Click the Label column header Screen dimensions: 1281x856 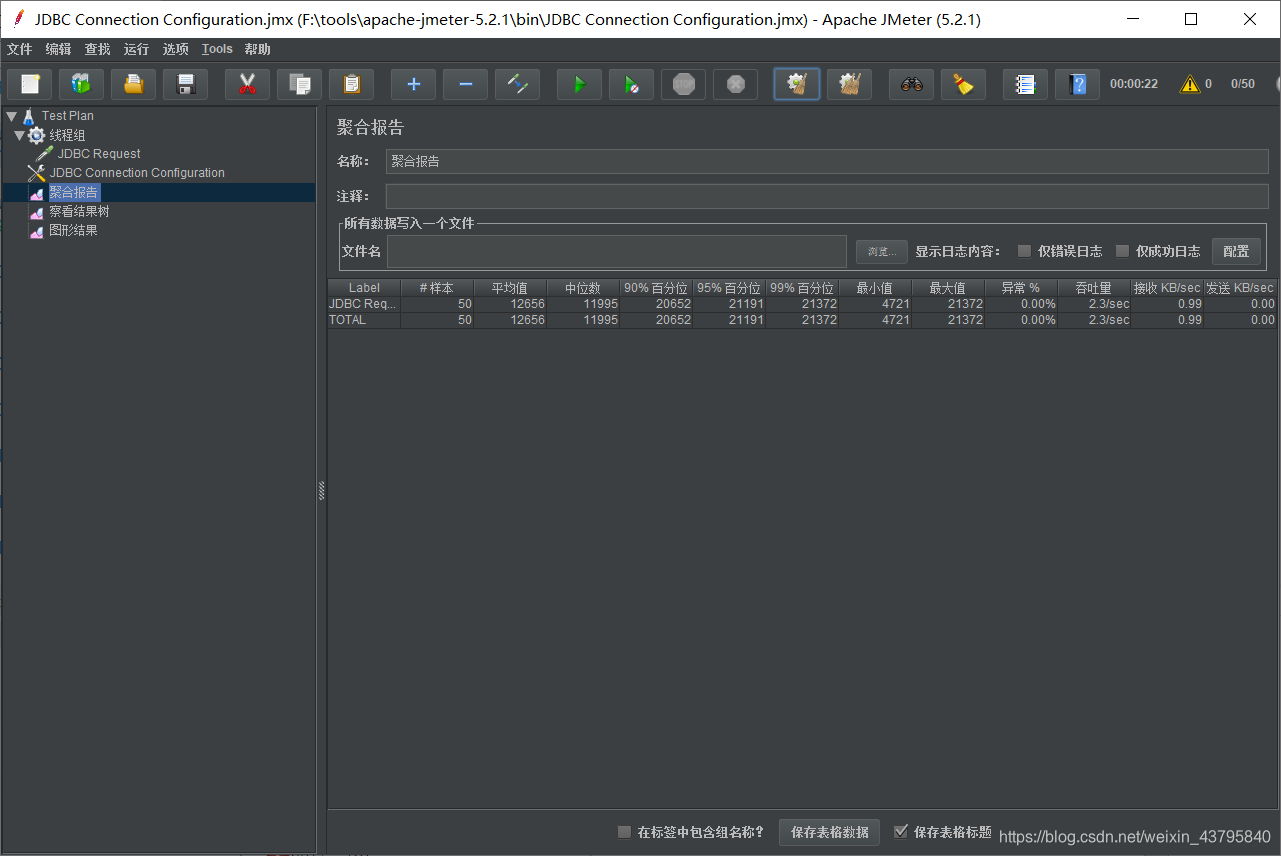click(x=364, y=288)
